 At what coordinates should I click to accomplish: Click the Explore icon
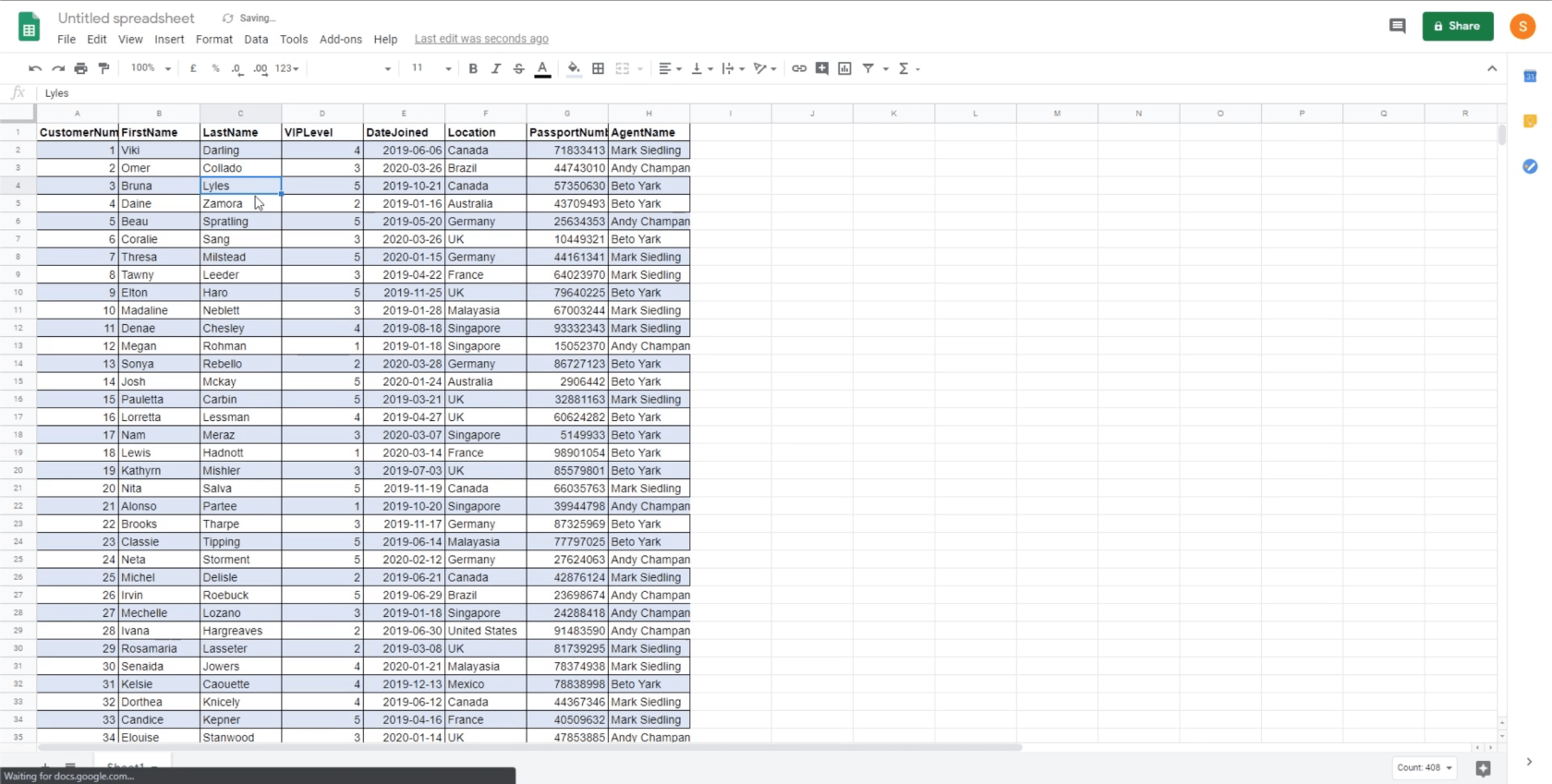point(1483,768)
